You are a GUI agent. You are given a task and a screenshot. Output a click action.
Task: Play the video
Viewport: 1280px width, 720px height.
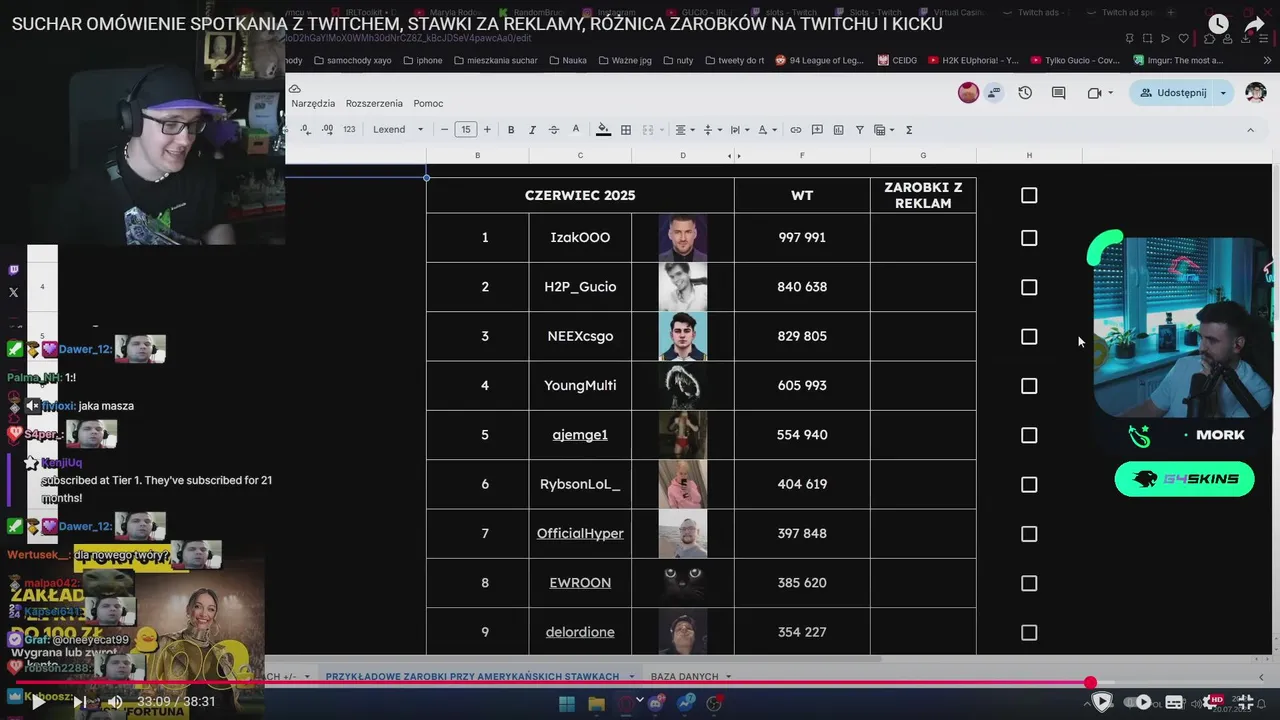click(38, 702)
